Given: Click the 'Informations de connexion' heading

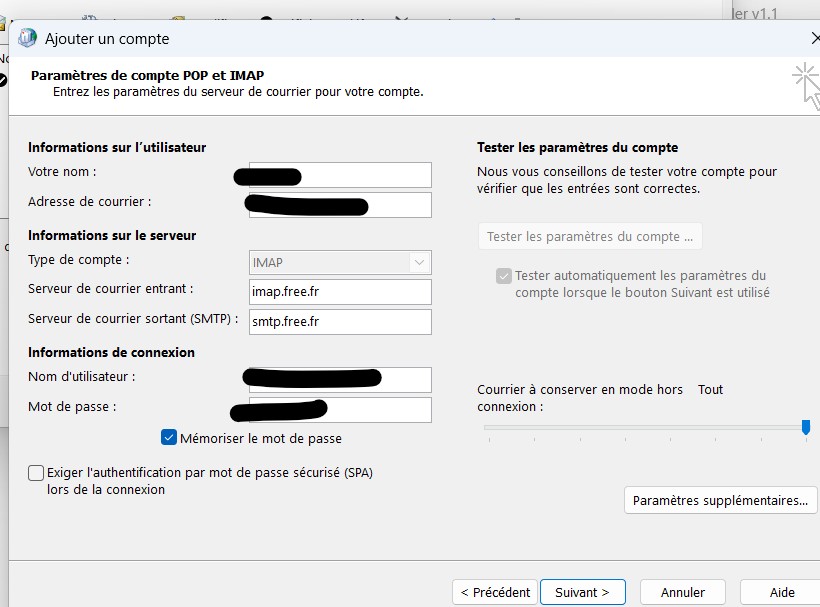Looking at the screenshot, I should point(111,352).
